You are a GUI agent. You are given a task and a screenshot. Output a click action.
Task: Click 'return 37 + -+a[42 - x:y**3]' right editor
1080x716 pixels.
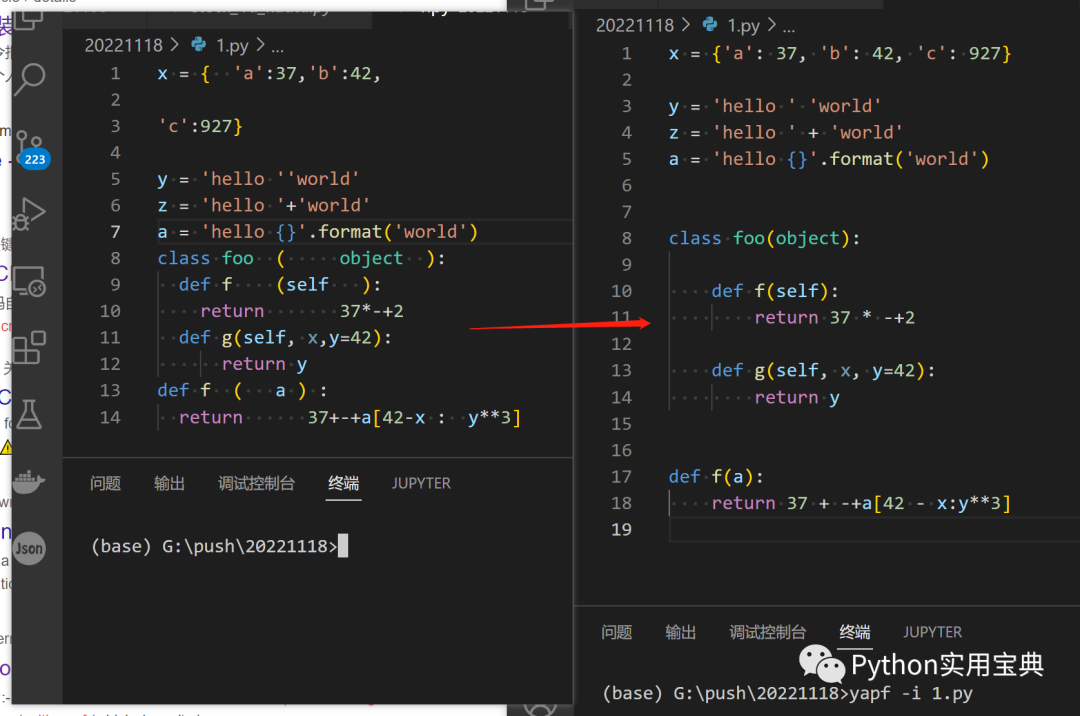[x=861, y=503]
